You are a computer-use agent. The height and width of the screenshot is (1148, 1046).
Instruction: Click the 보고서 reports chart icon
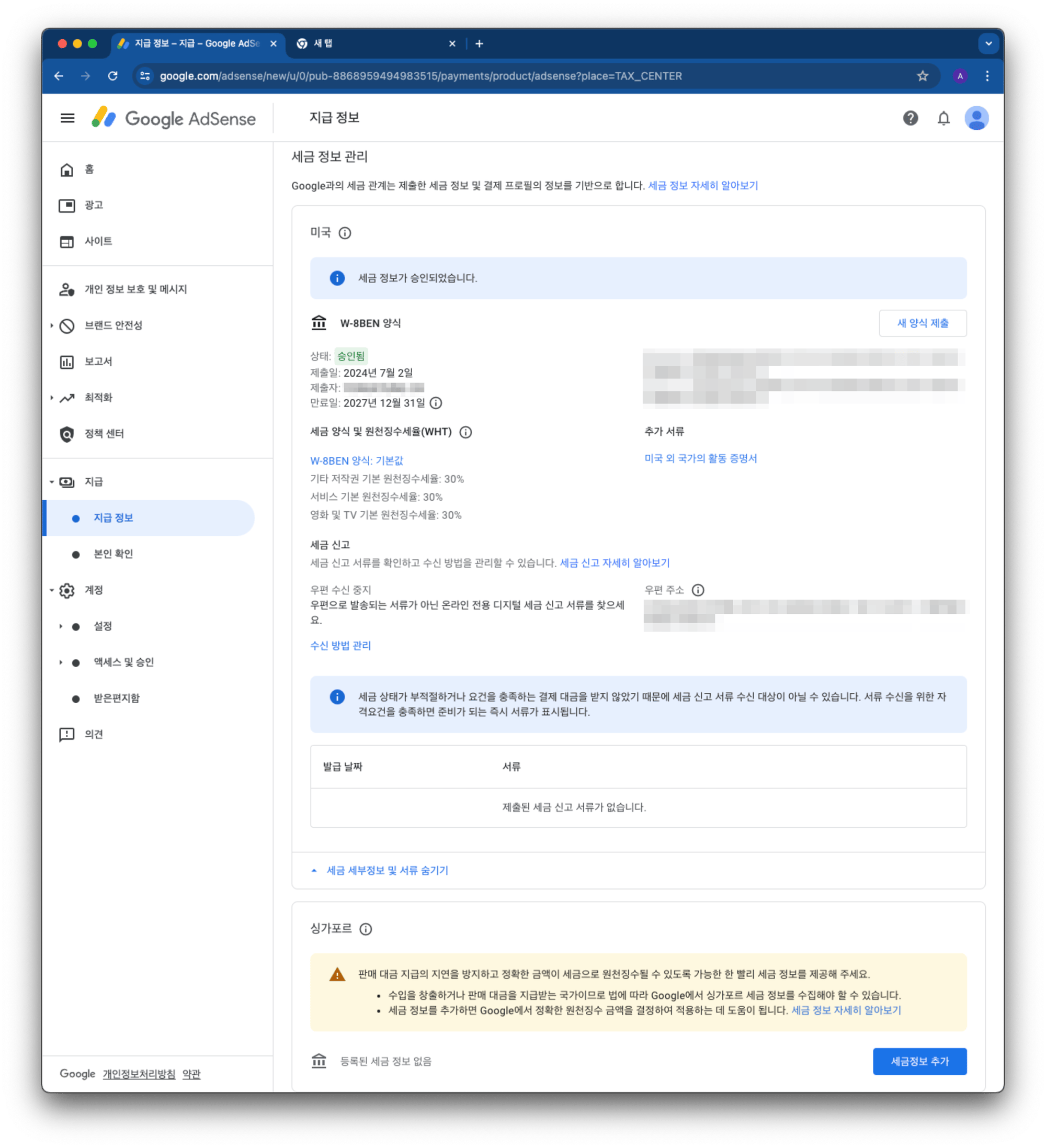tap(66, 362)
